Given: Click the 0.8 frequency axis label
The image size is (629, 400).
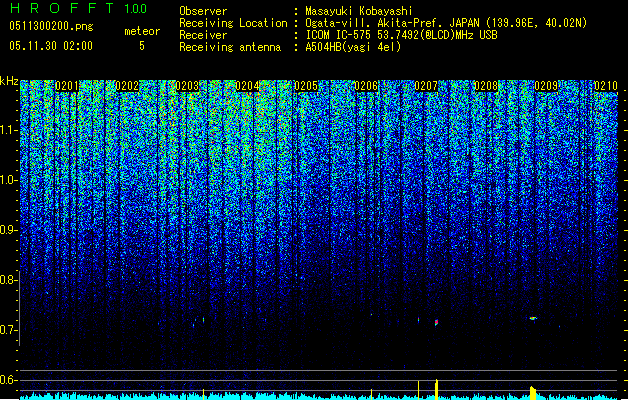Looking at the screenshot, I should tap(8, 280).
